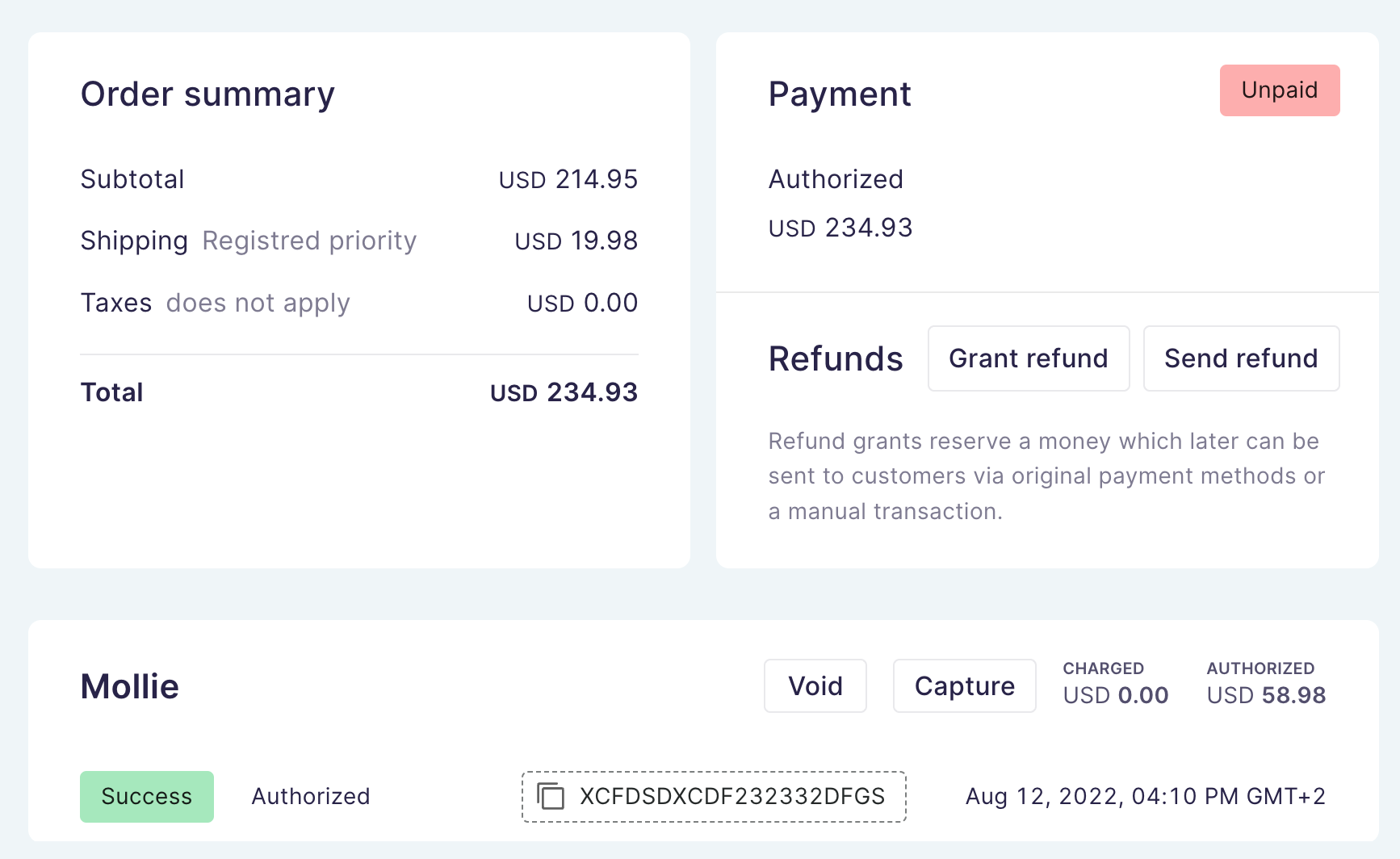Void the Mollie payment

pos(815,685)
